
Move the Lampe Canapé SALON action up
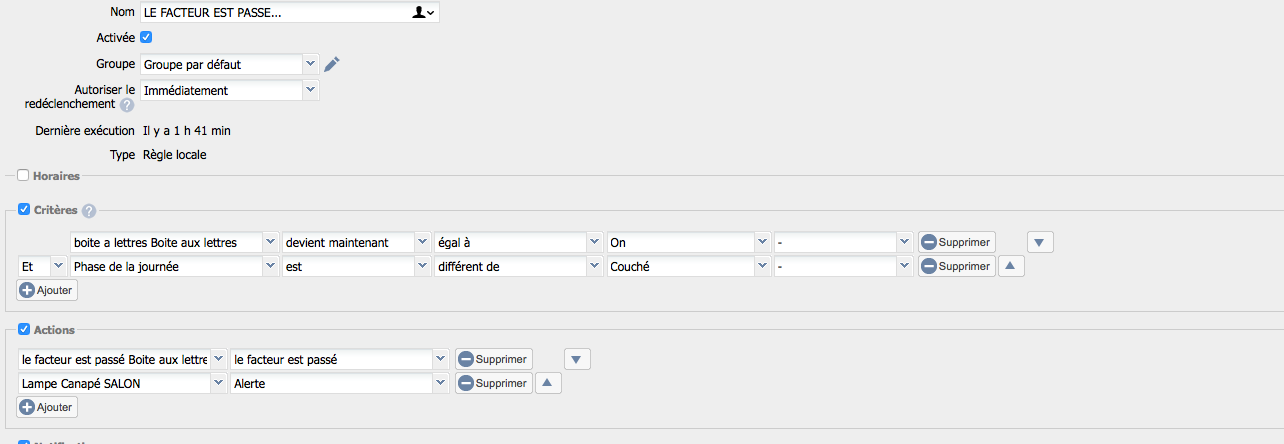549,383
